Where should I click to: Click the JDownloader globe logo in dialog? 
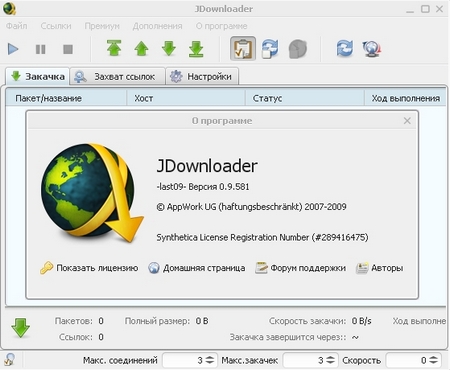(x=92, y=192)
